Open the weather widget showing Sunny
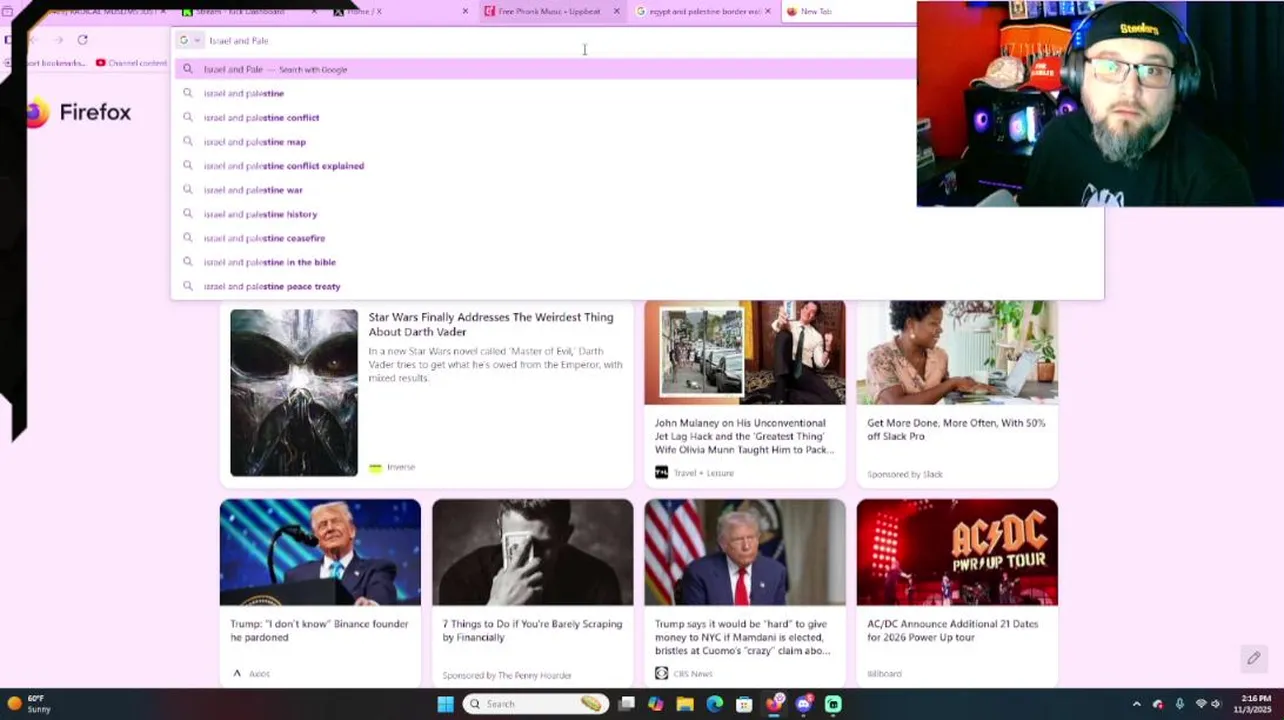 point(28,704)
